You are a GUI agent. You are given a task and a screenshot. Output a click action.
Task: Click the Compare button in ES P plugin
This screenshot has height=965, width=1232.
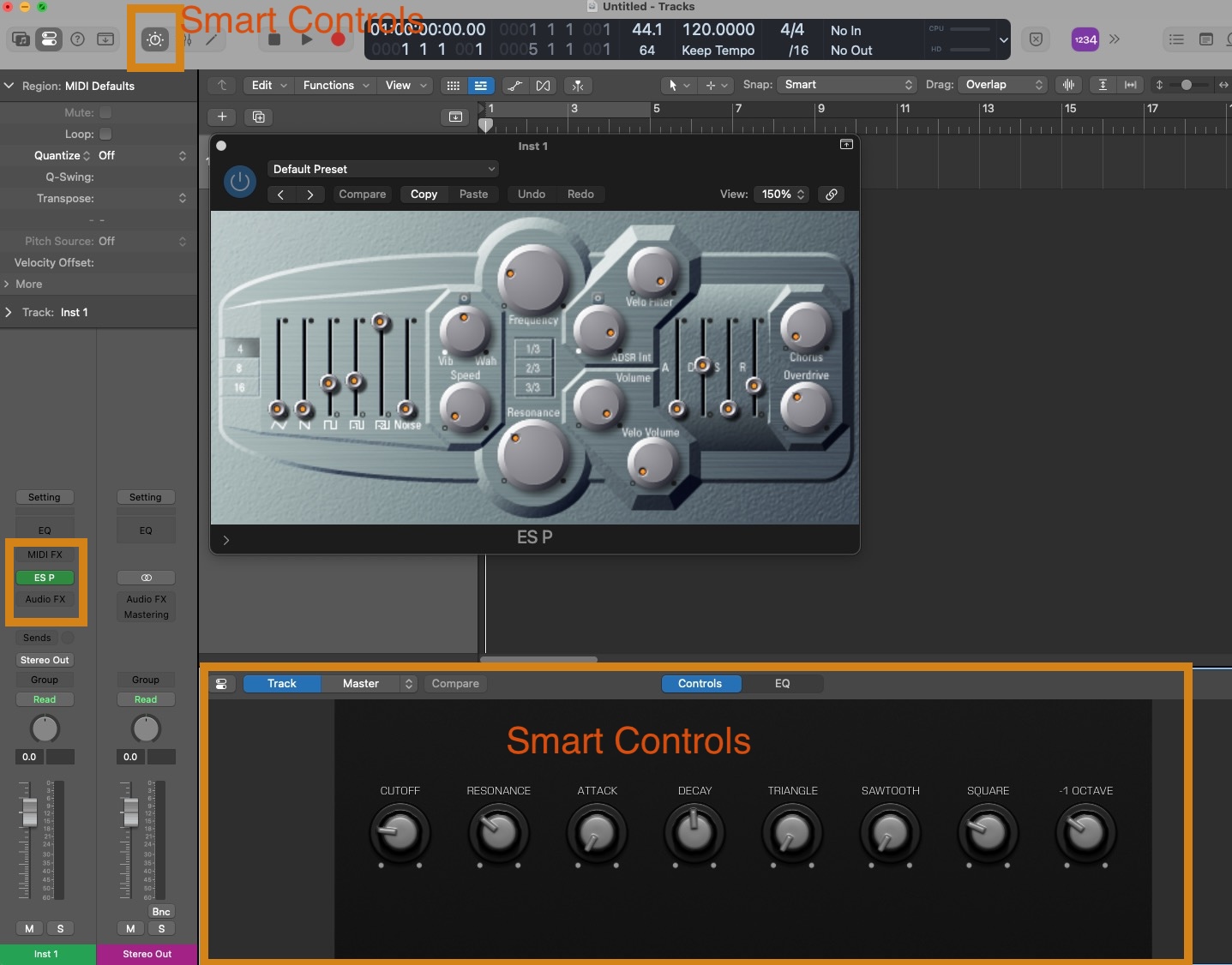(363, 195)
